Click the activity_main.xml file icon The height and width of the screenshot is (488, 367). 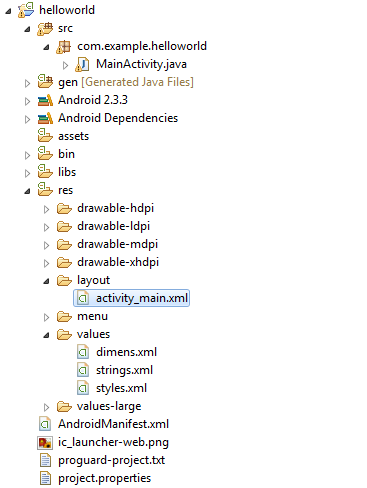83,298
